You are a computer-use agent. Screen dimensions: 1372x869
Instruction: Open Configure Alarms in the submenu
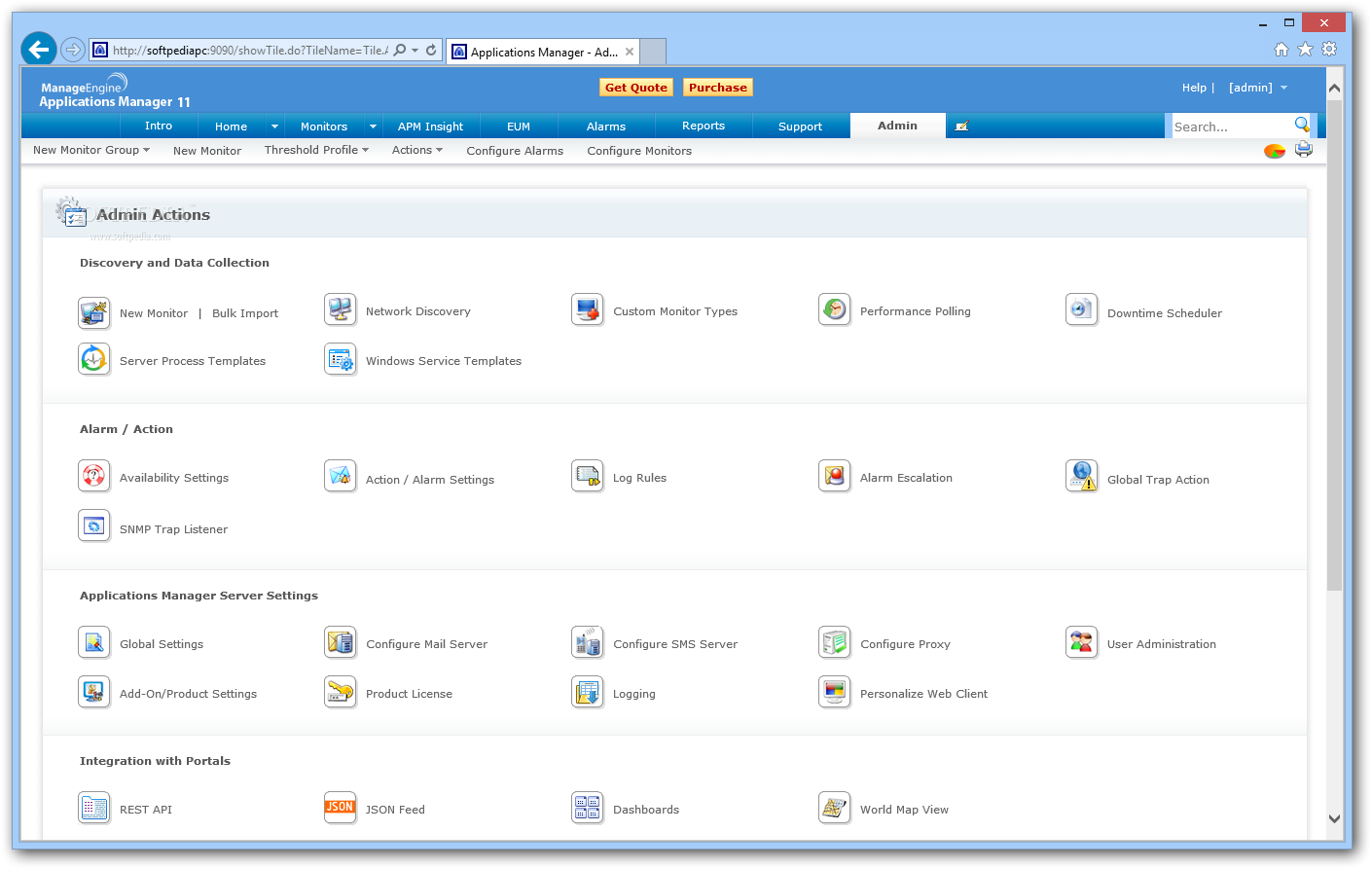(x=515, y=151)
